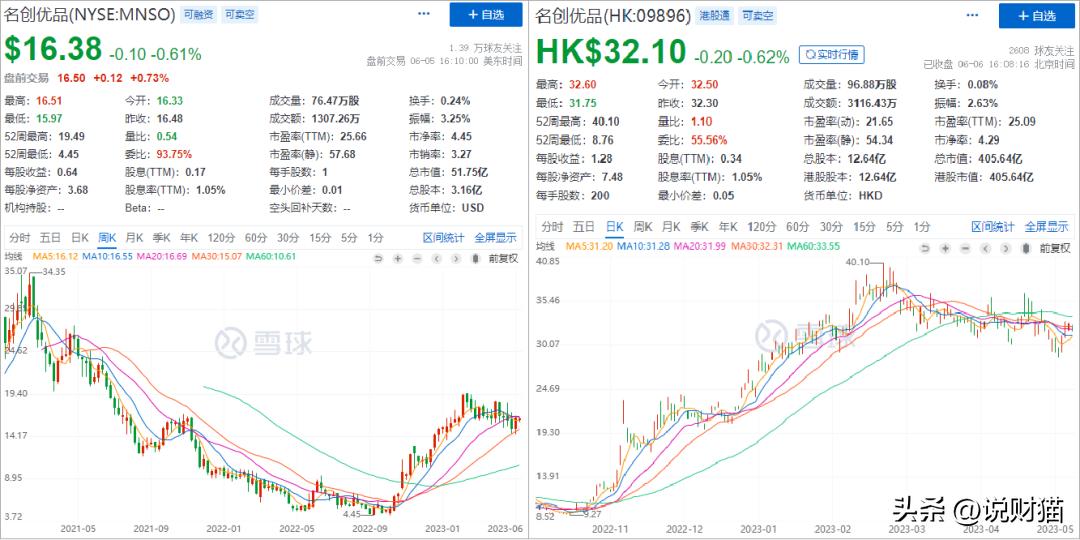Switch HK:09896 chart to 分时 tab
Image resolution: width=1080 pixels, height=540 pixels.
coord(552,227)
